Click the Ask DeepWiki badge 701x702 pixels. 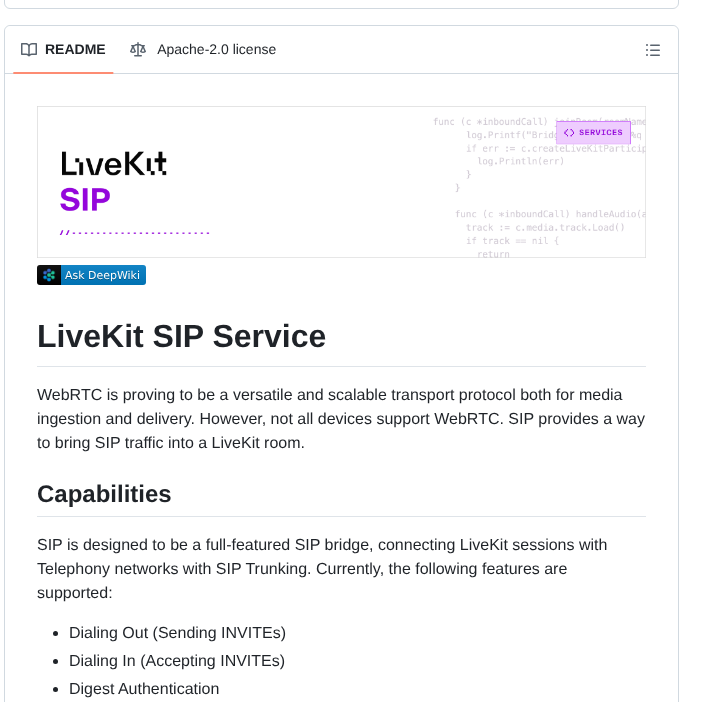click(91, 275)
